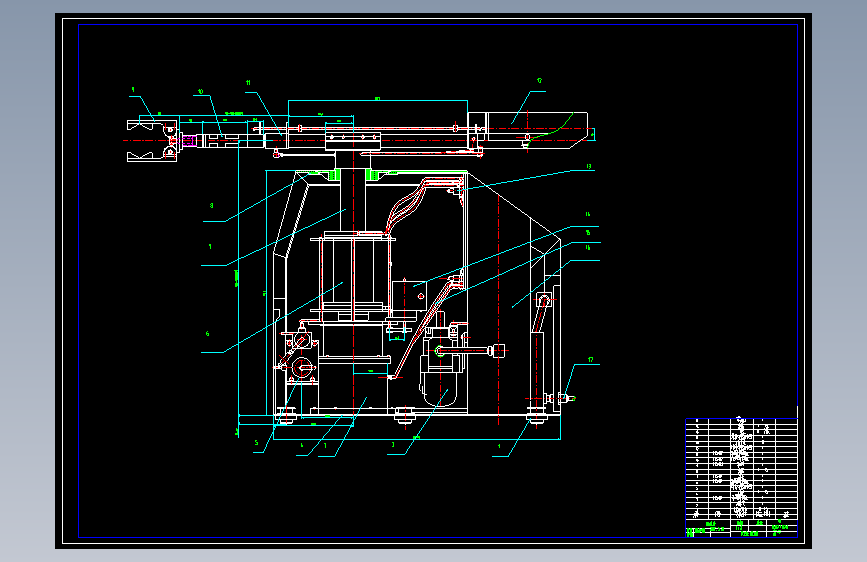Click the part callout number 13
This screenshot has width=867, height=562.
click(x=588, y=166)
